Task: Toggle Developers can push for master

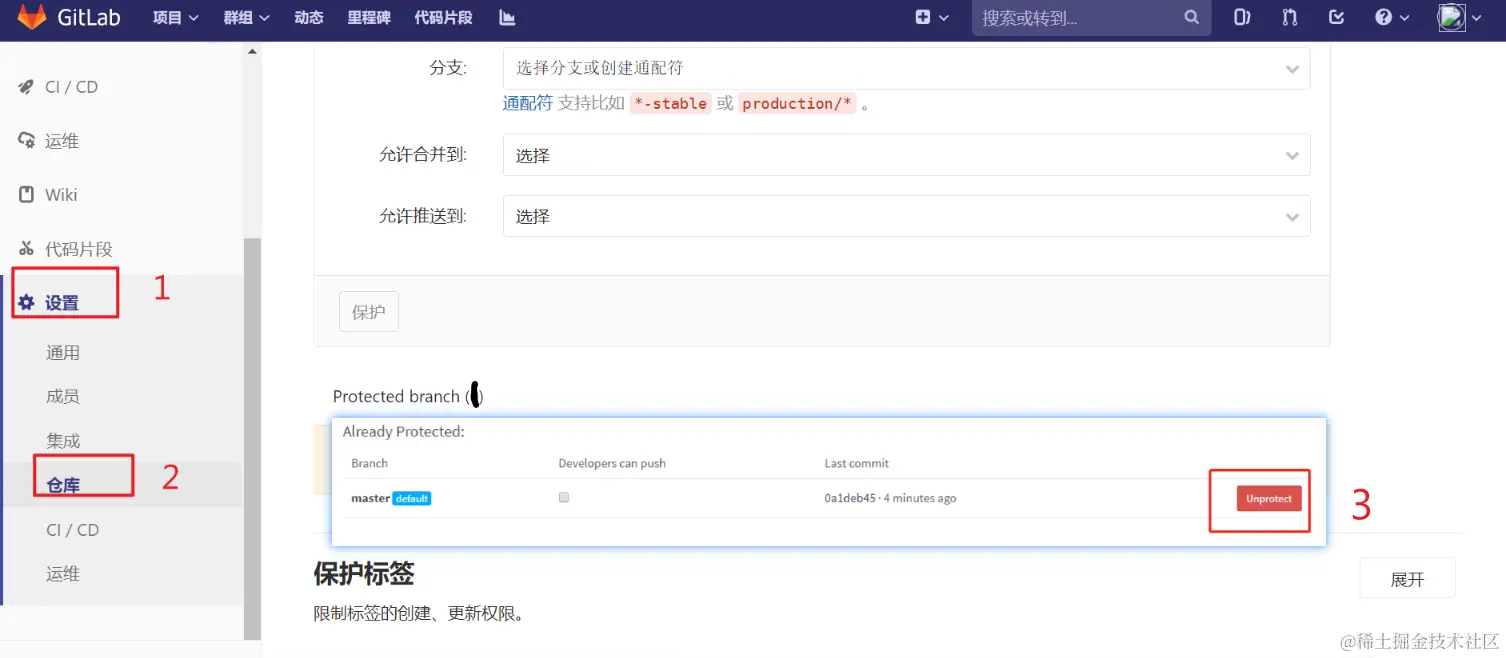Action: tap(564, 497)
